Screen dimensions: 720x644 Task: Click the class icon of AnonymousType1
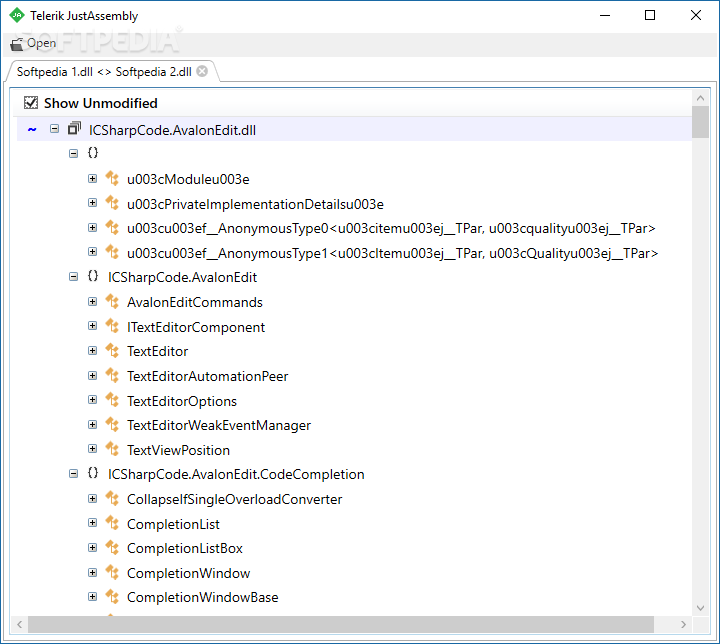112,252
